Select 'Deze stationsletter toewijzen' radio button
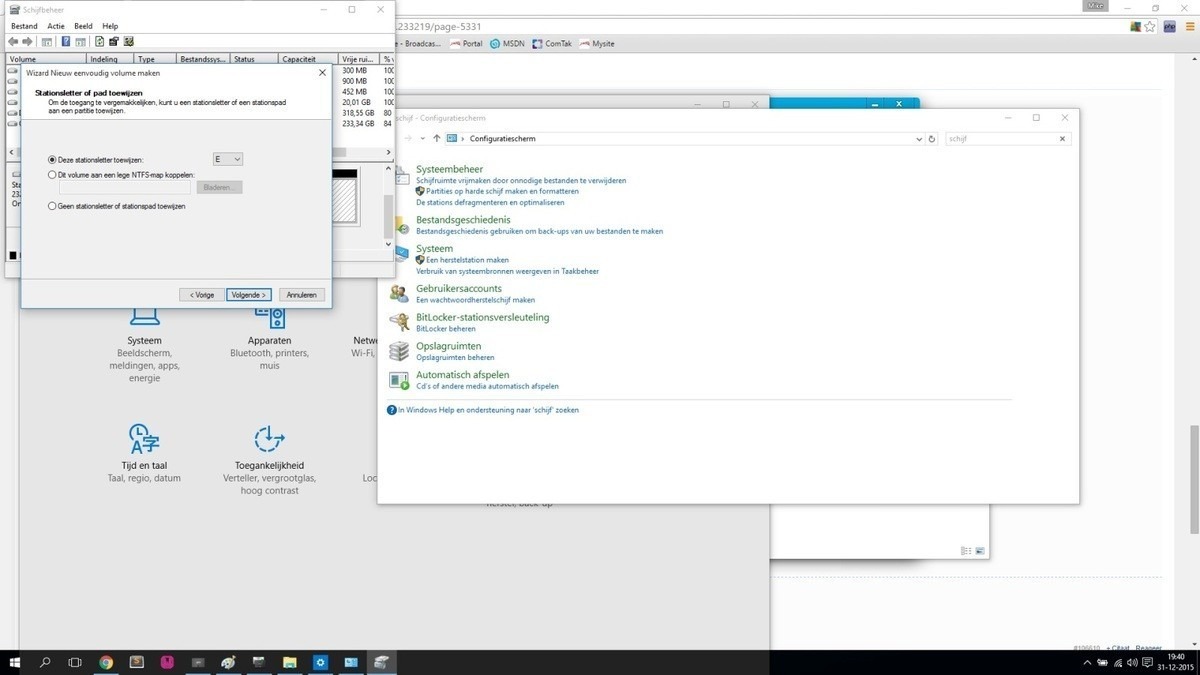 53,160
